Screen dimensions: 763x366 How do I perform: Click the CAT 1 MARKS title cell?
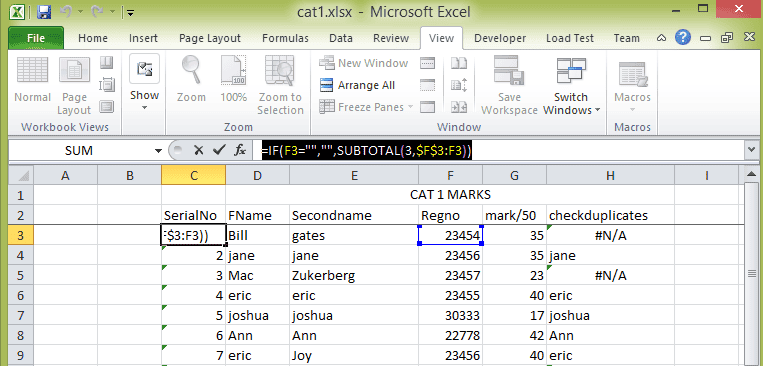click(451, 195)
